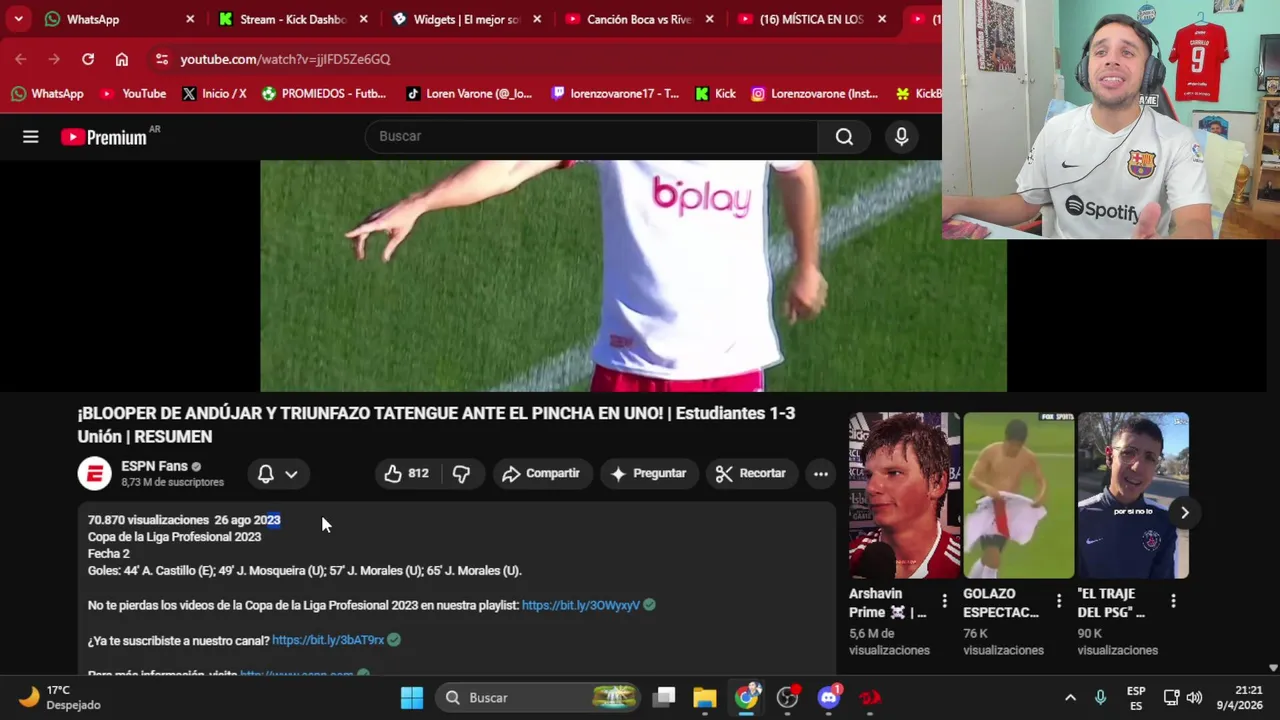Open the bit.ly/3bAT9rx subscribe link
This screenshot has width=1280, height=720.
click(x=328, y=640)
